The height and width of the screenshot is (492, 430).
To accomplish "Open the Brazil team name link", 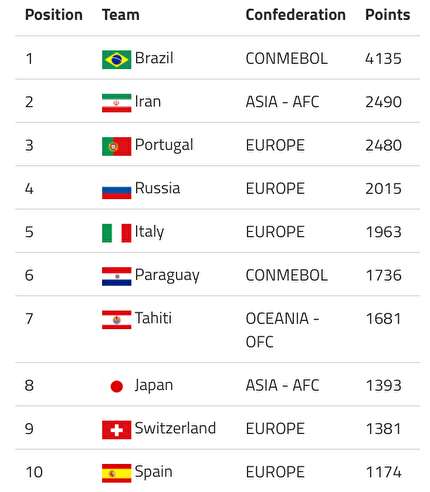I will 154,58.
